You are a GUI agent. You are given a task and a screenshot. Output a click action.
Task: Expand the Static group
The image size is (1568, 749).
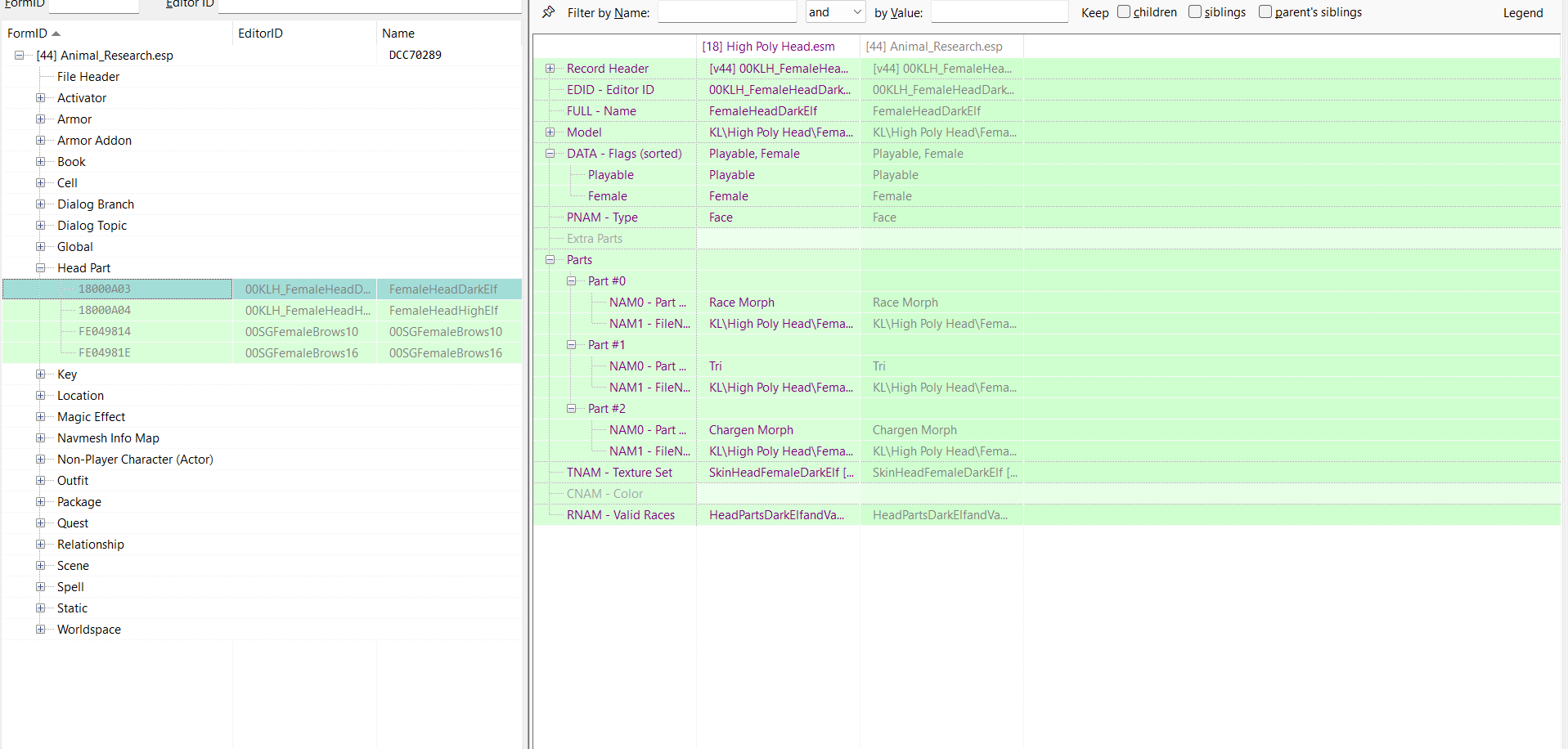[40, 608]
